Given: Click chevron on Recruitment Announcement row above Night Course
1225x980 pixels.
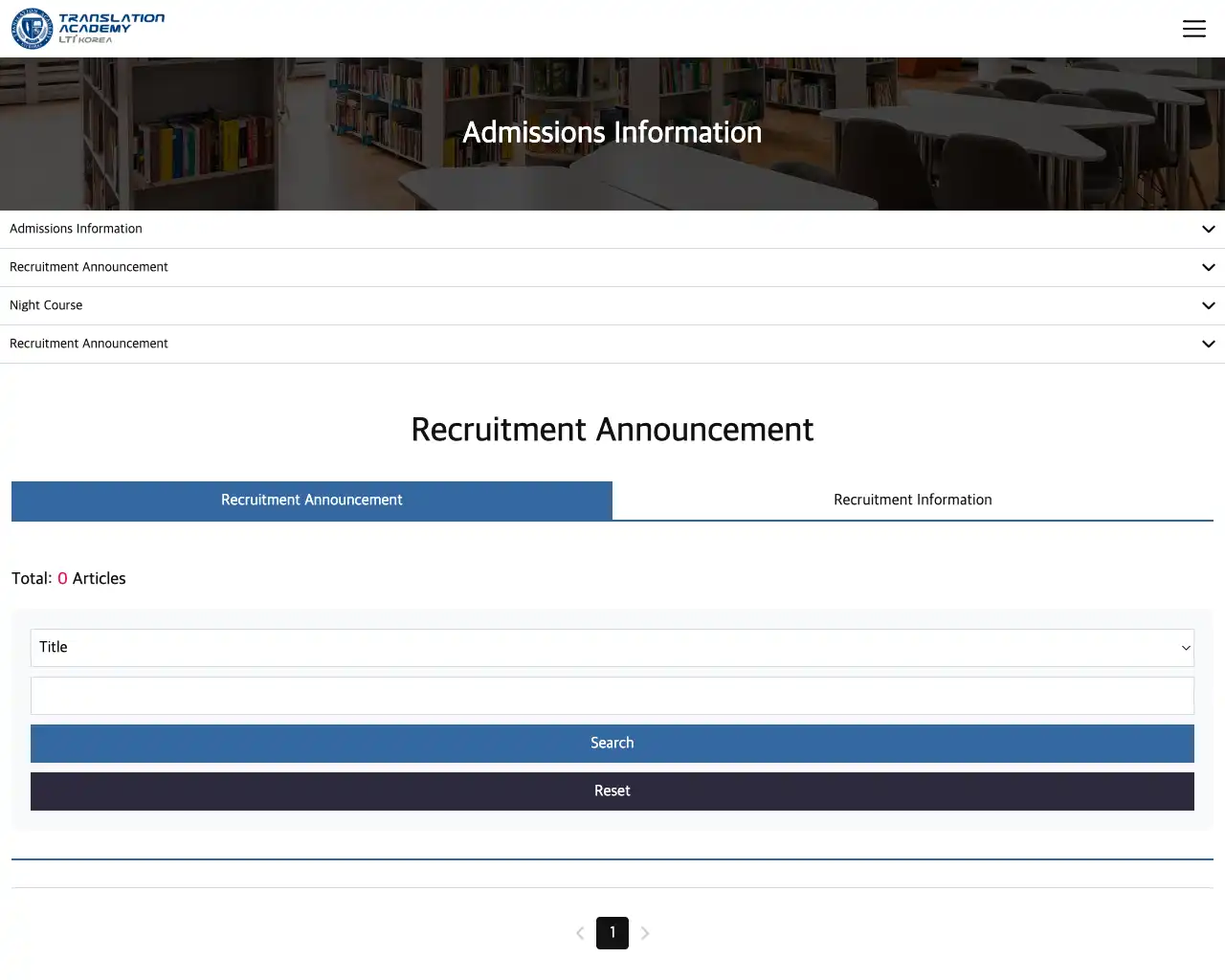Looking at the screenshot, I should point(1208,268).
